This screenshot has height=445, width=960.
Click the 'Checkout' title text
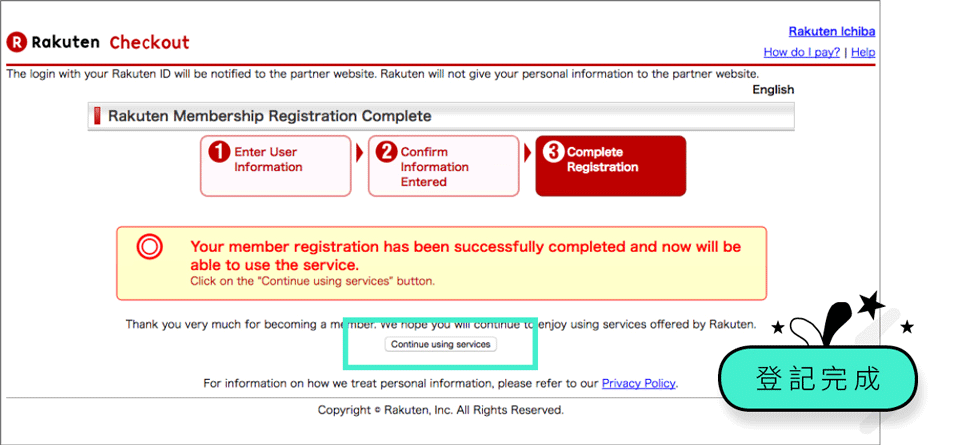(x=149, y=42)
